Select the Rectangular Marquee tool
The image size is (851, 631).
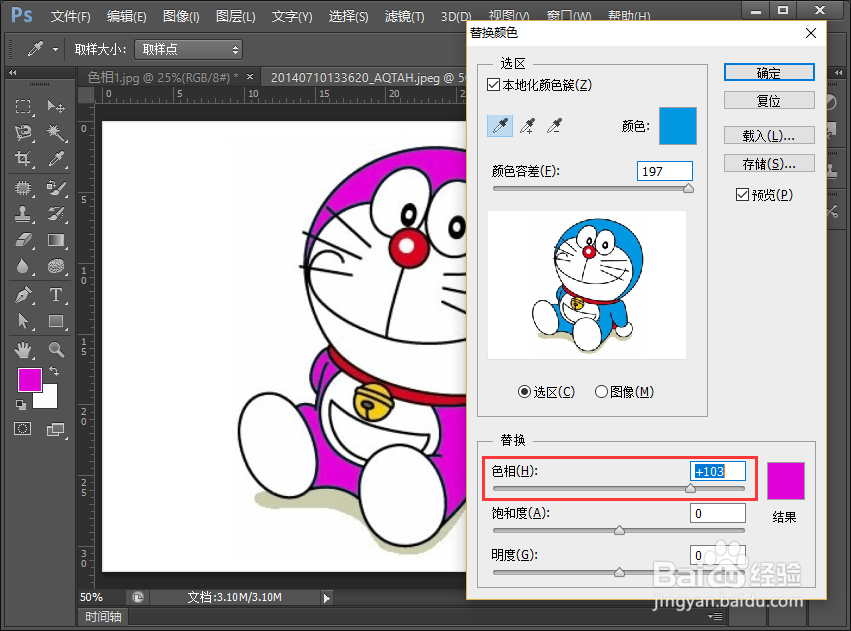coord(23,106)
